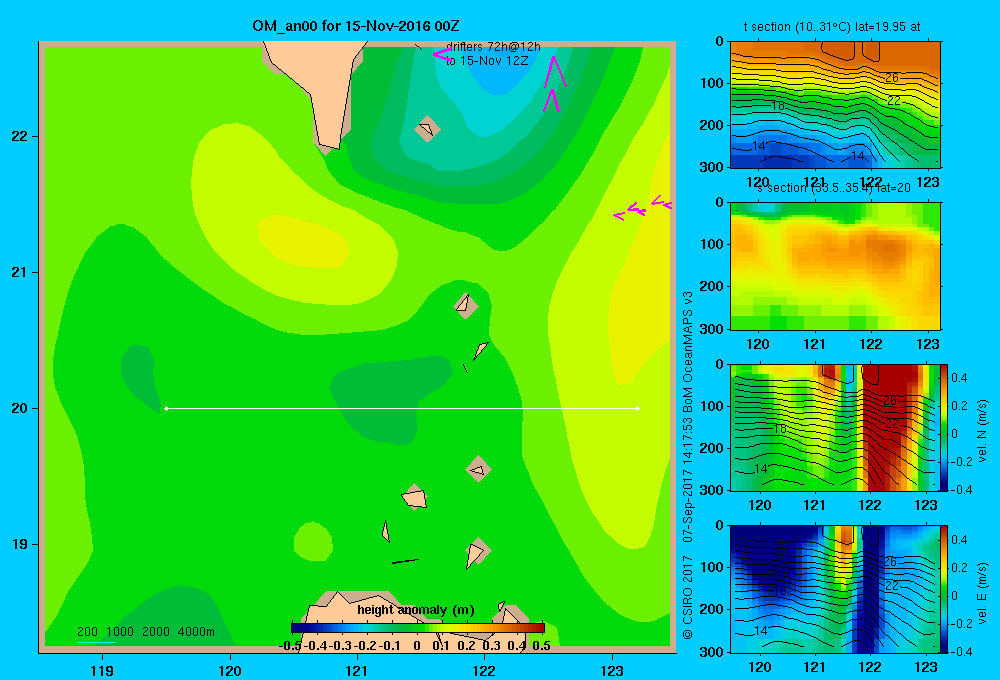This screenshot has width=1000, height=680.
Task: Click the Taiwan landmass at top of map
Action: (318, 89)
